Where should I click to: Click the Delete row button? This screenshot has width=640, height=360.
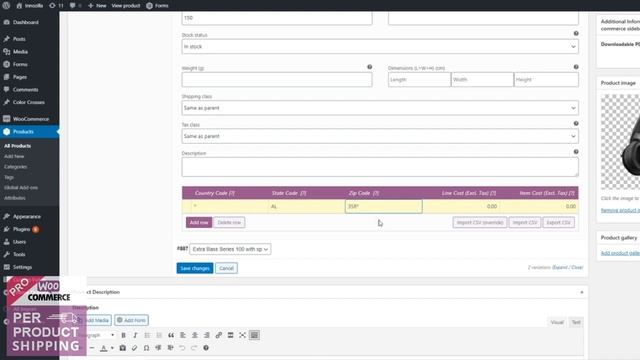pyautogui.click(x=229, y=222)
